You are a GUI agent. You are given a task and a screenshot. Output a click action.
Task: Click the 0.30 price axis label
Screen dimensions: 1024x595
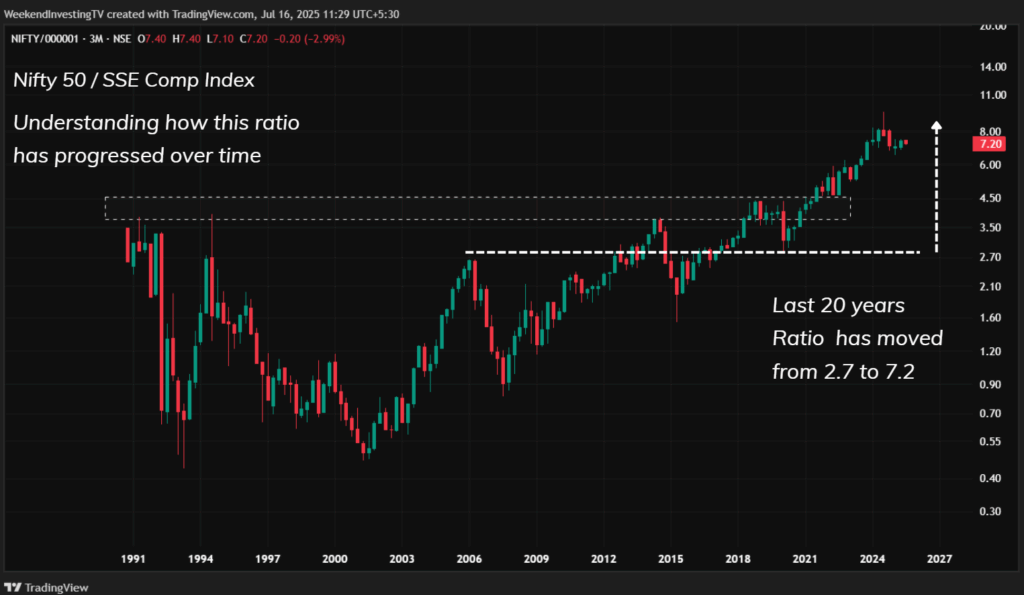tap(990, 511)
